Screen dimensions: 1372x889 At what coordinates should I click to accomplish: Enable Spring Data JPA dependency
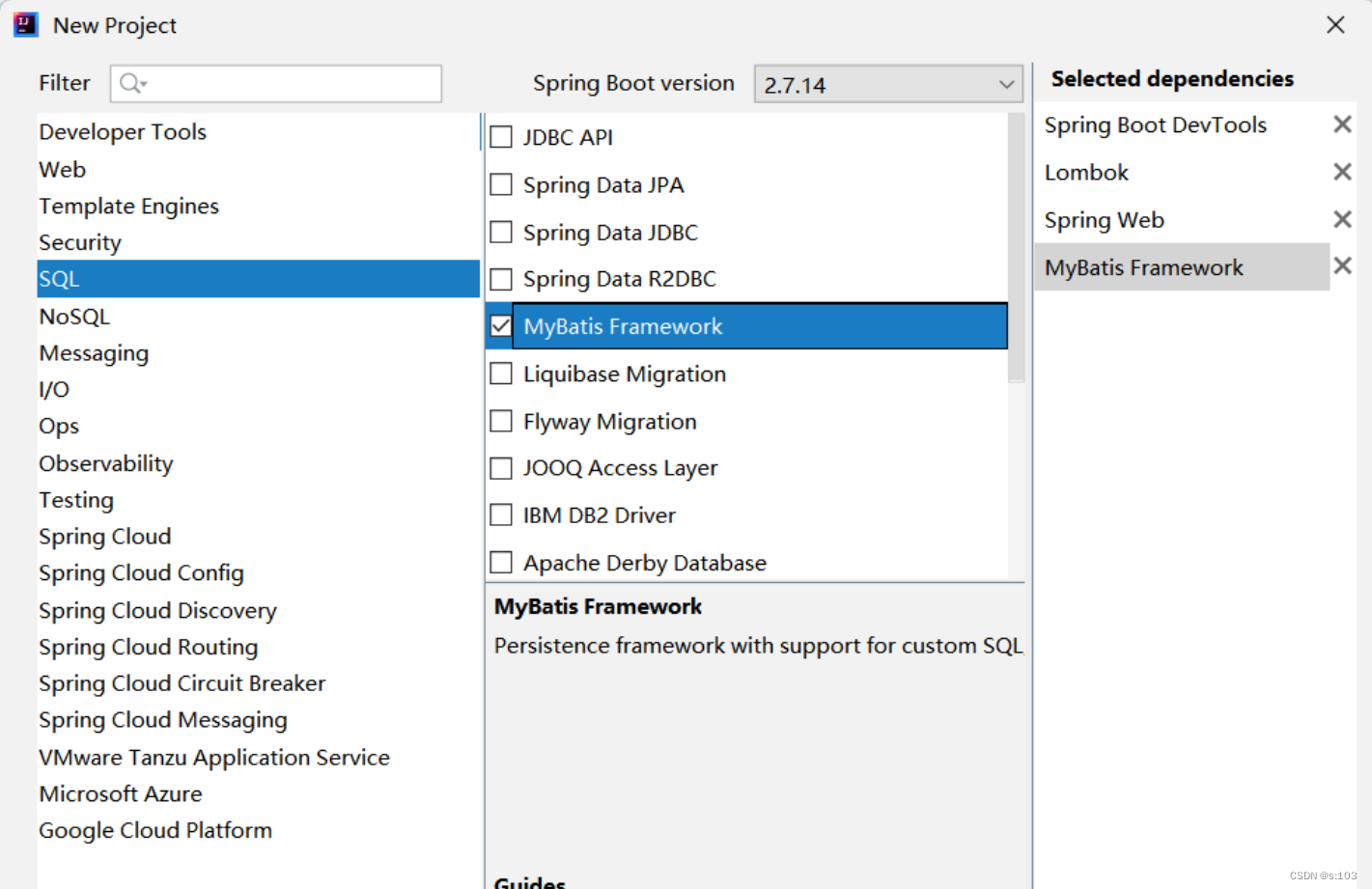click(501, 184)
